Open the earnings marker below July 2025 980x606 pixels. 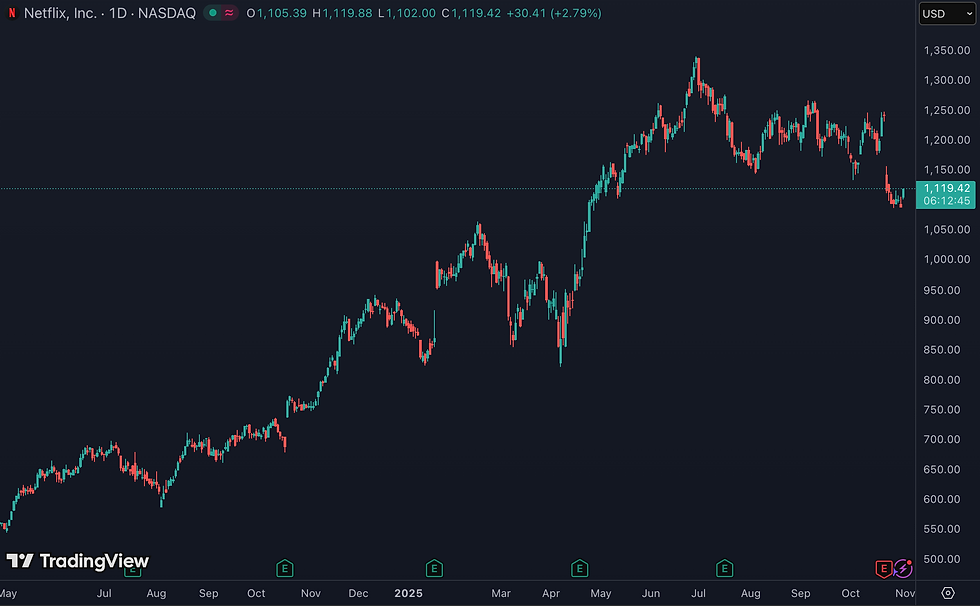(724, 569)
